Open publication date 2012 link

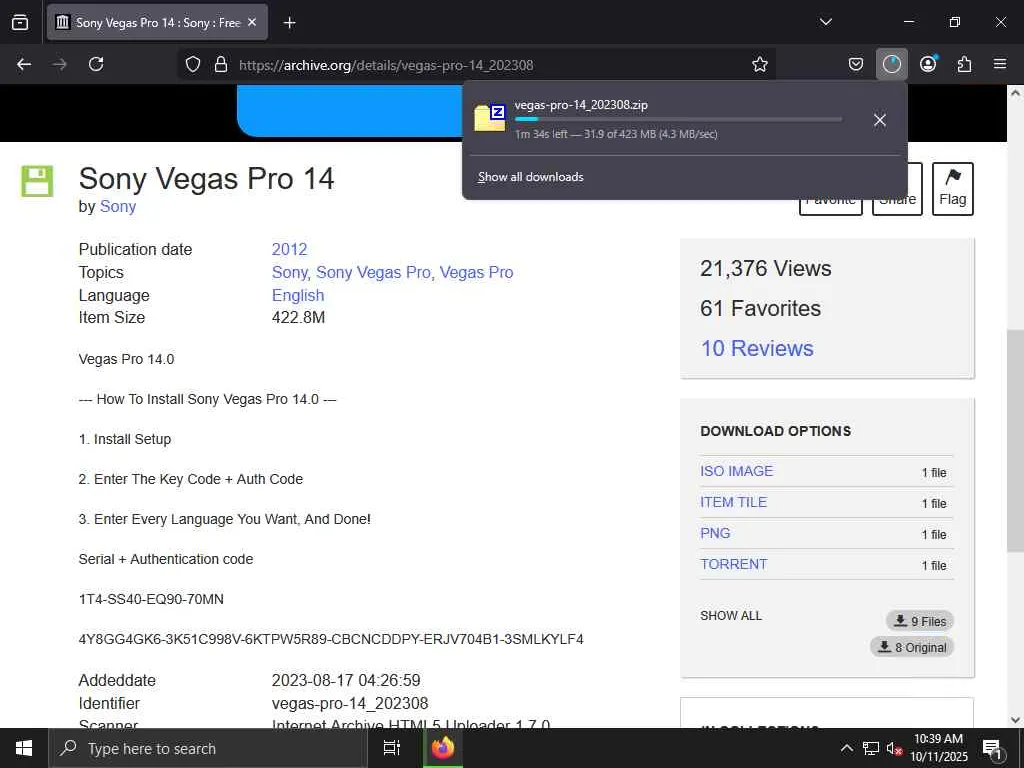tap(289, 249)
